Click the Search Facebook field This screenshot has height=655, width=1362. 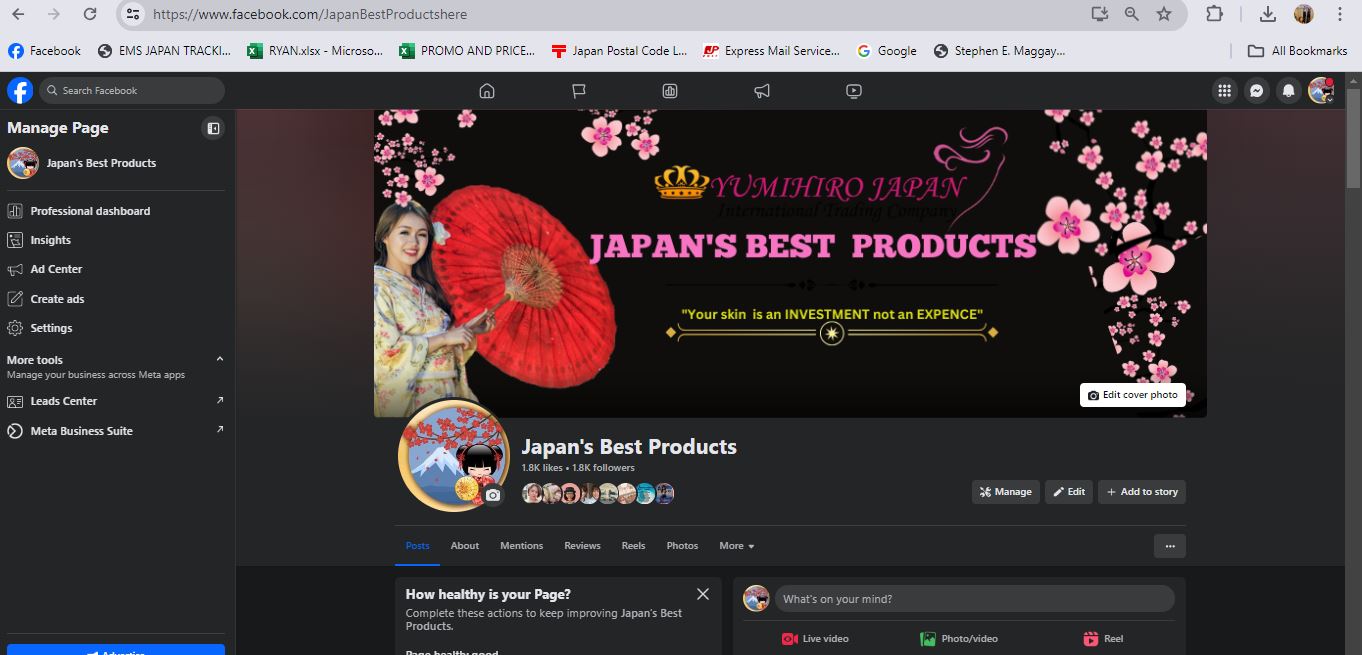(132, 91)
